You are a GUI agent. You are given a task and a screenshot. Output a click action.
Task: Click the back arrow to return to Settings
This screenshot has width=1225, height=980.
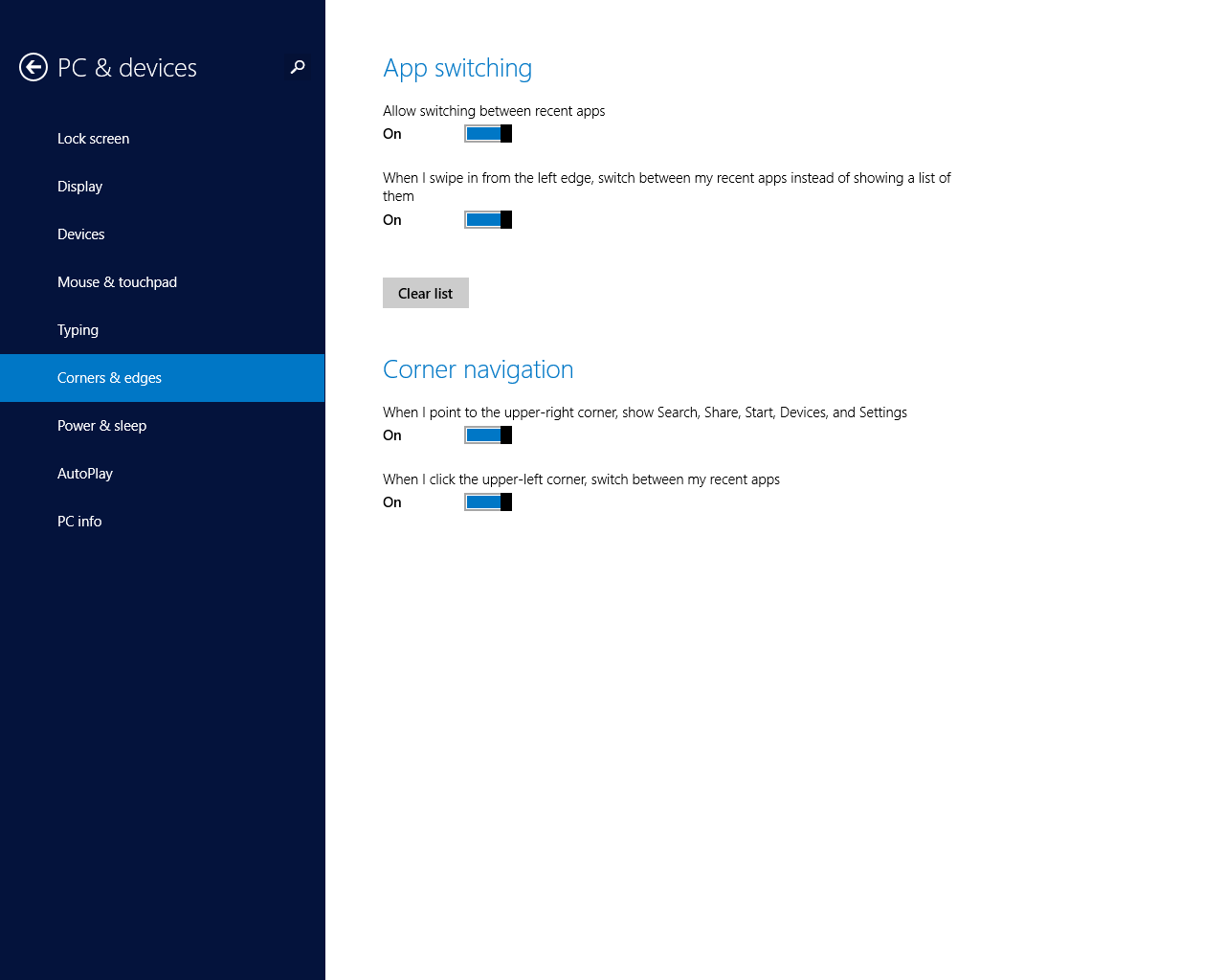(33, 67)
